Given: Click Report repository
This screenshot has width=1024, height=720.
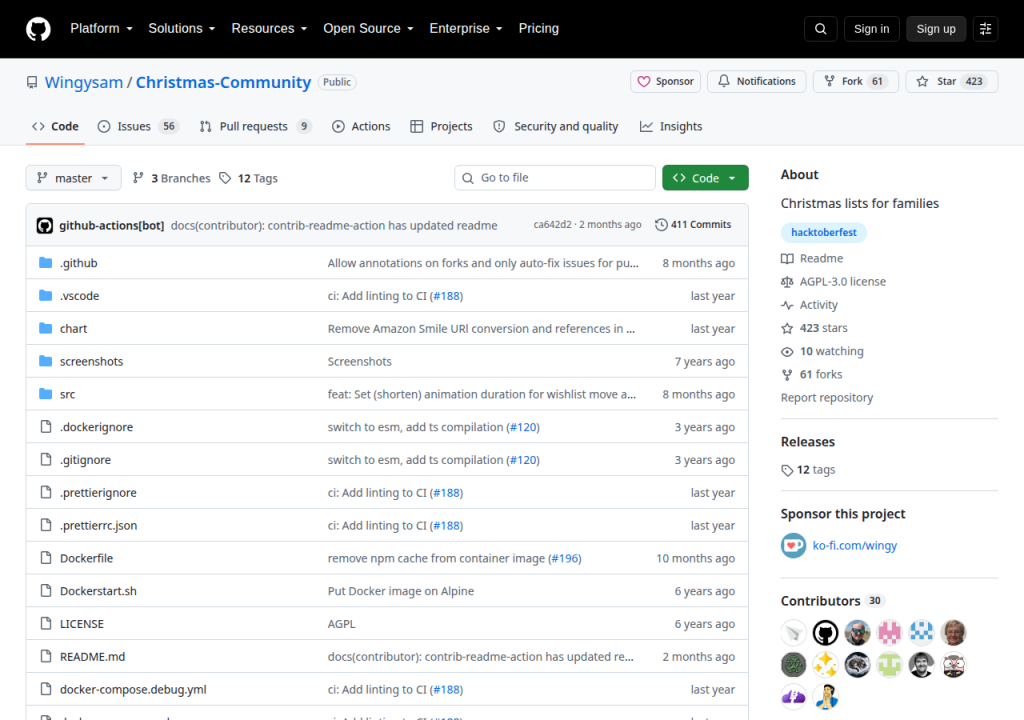Looking at the screenshot, I should coord(827,398).
